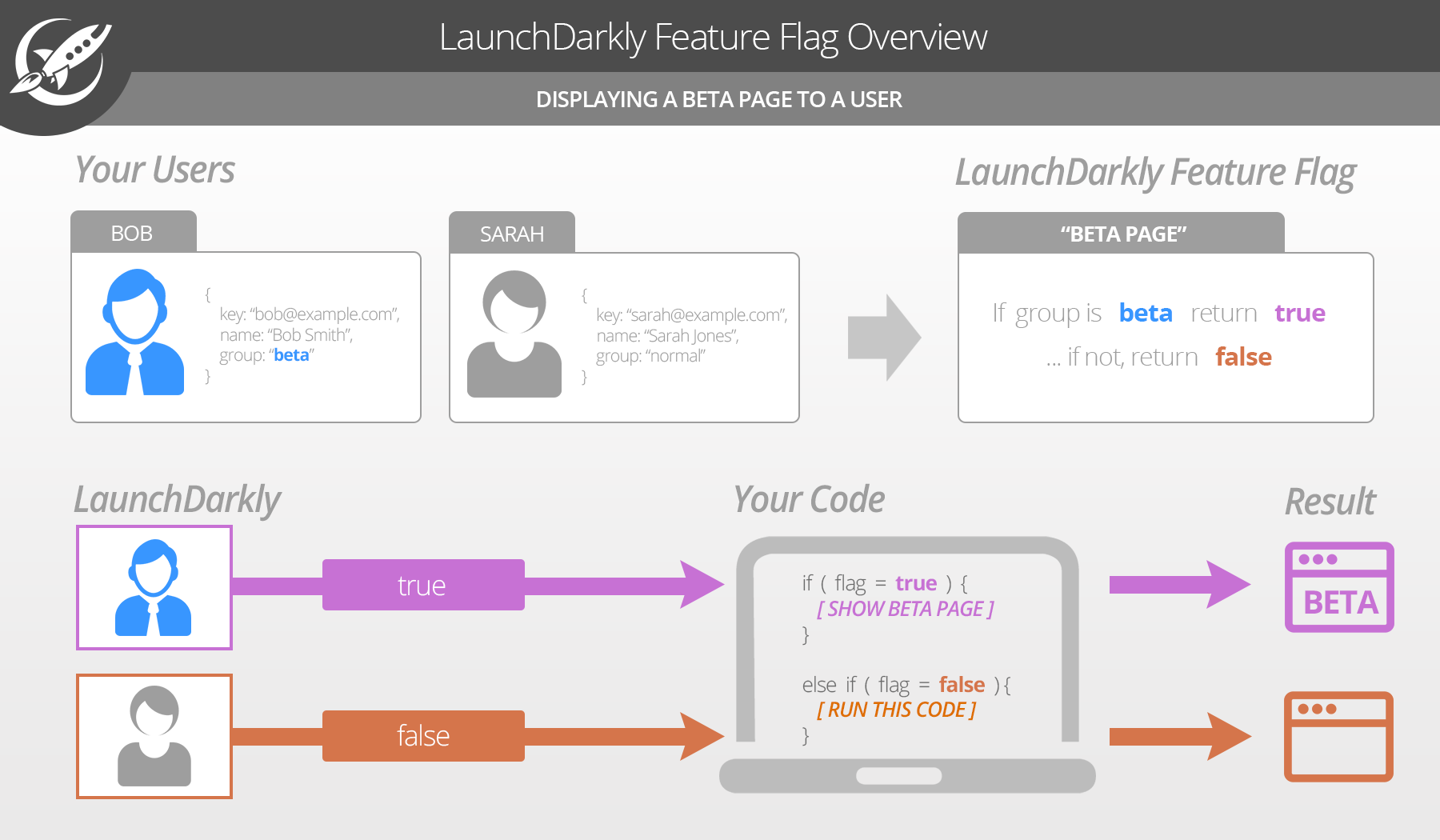This screenshot has height=840, width=1440.
Task: Toggle the false flag value
Action: [422, 735]
